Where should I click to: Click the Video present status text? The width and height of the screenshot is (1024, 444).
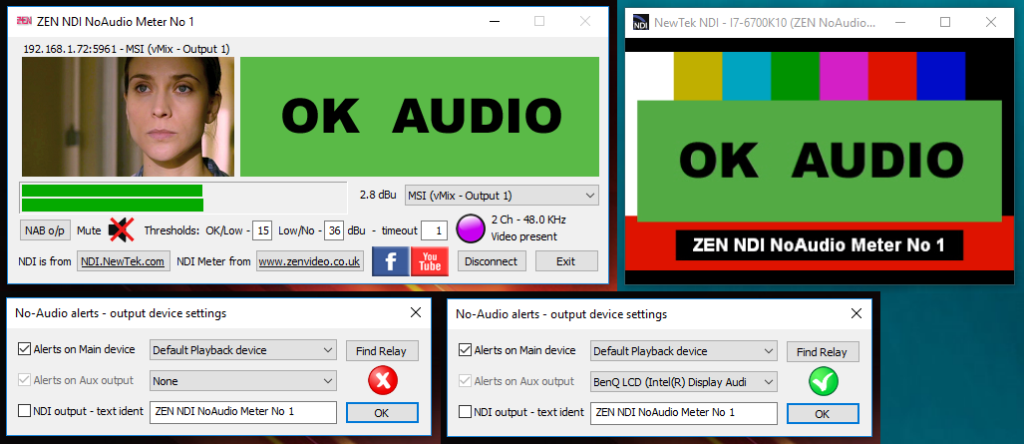tap(524, 236)
